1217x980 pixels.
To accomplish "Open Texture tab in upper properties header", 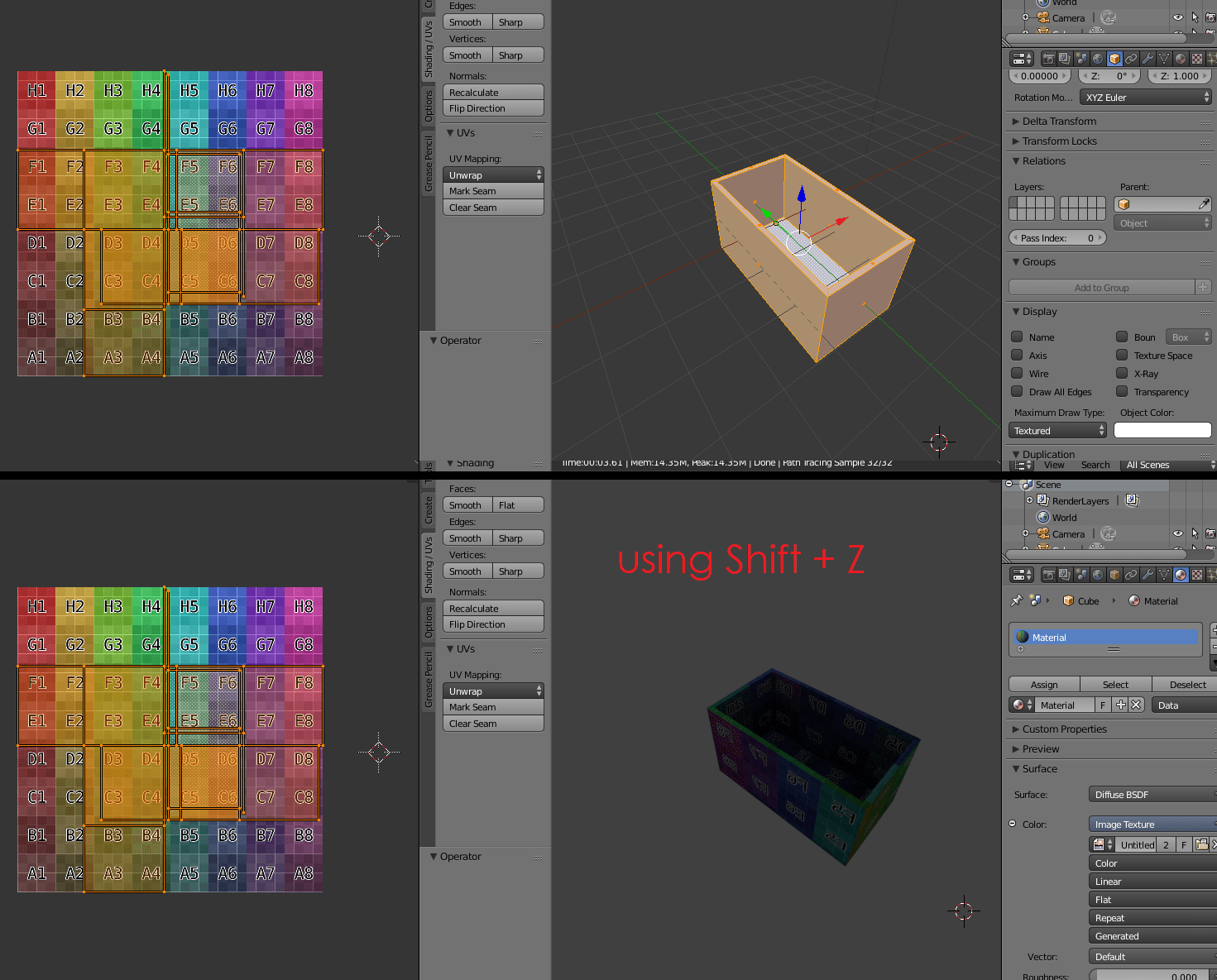I will tap(1197, 59).
